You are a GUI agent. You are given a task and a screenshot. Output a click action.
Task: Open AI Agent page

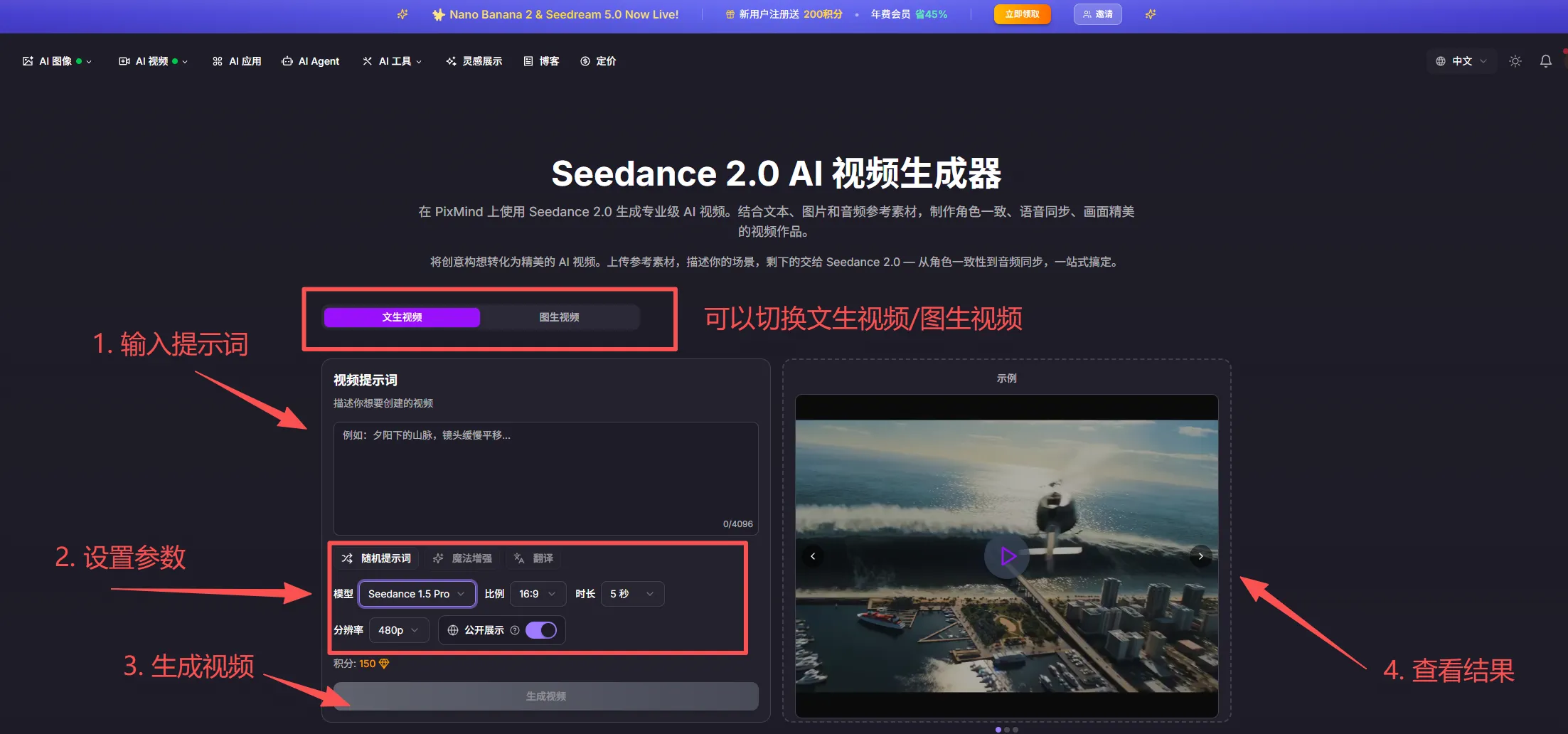pos(310,61)
